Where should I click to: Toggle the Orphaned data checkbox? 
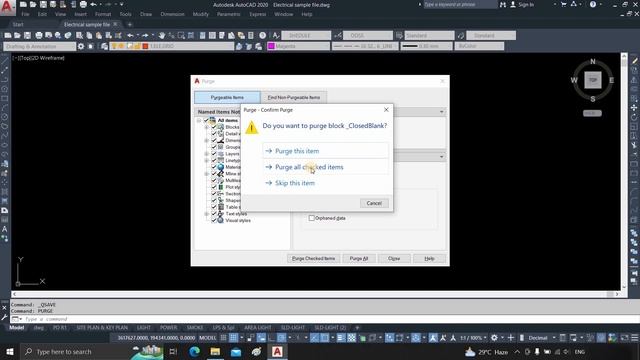click(x=311, y=218)
